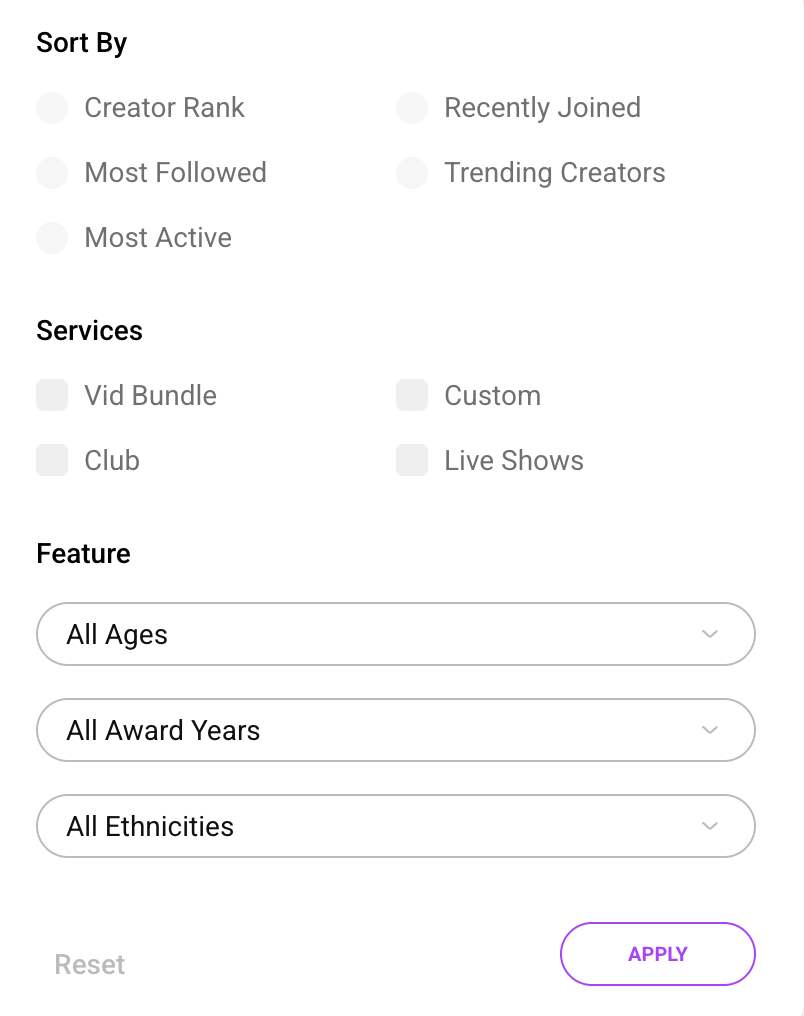This screenshot has width=804, height=1016.
Task: Click the All Award Years chevron arrow
Action: [x=710, y=730]
